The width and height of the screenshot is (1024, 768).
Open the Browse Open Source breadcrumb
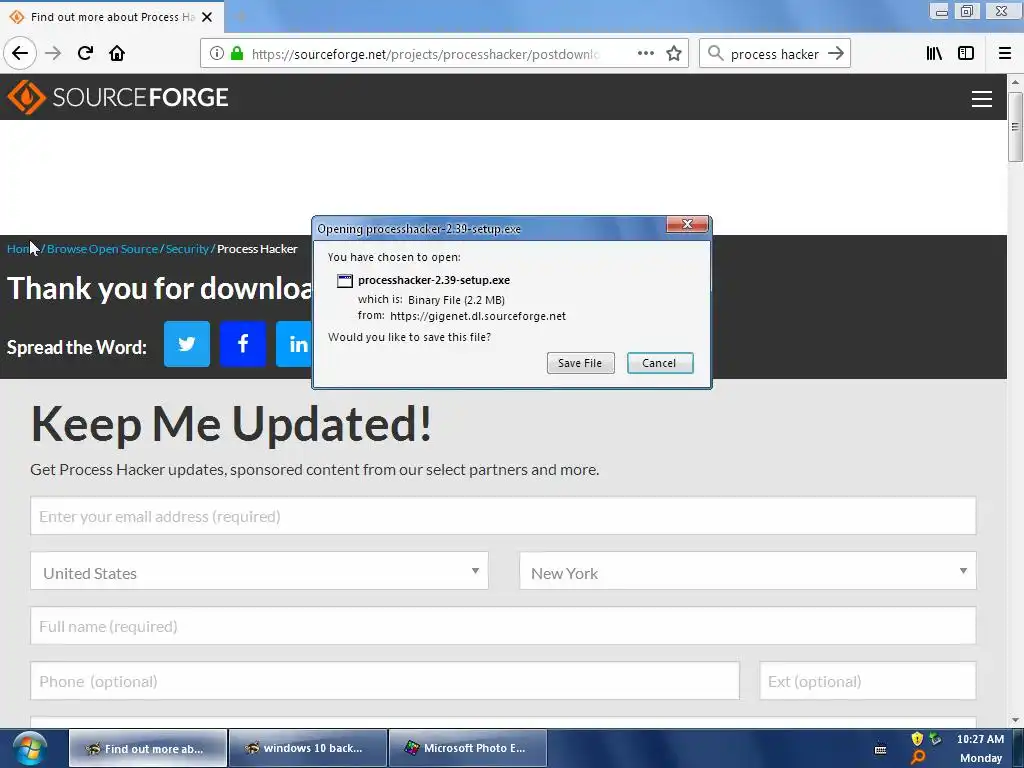[x=103, y=249]
